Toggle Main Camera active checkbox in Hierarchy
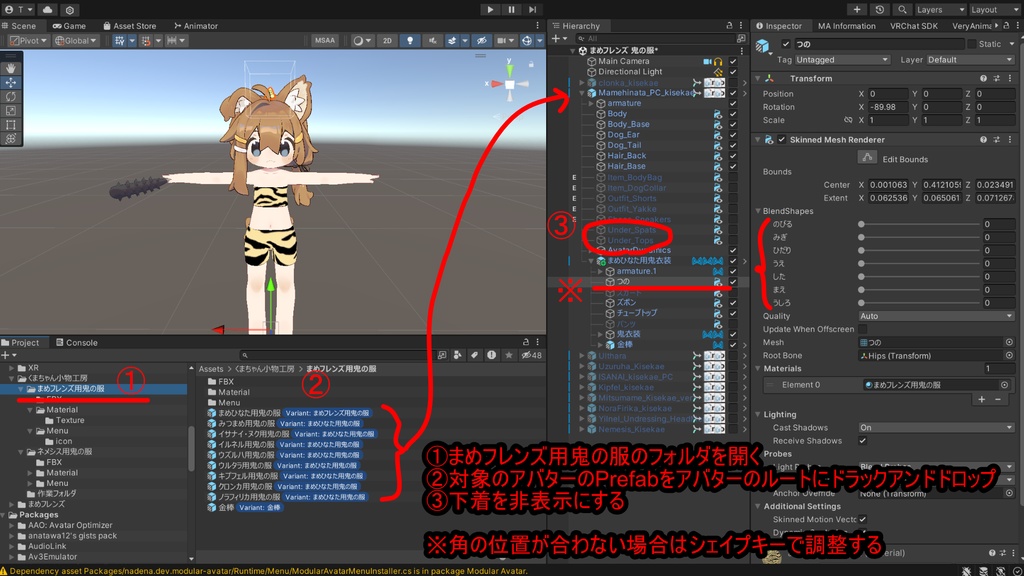 tap(733, 61)
